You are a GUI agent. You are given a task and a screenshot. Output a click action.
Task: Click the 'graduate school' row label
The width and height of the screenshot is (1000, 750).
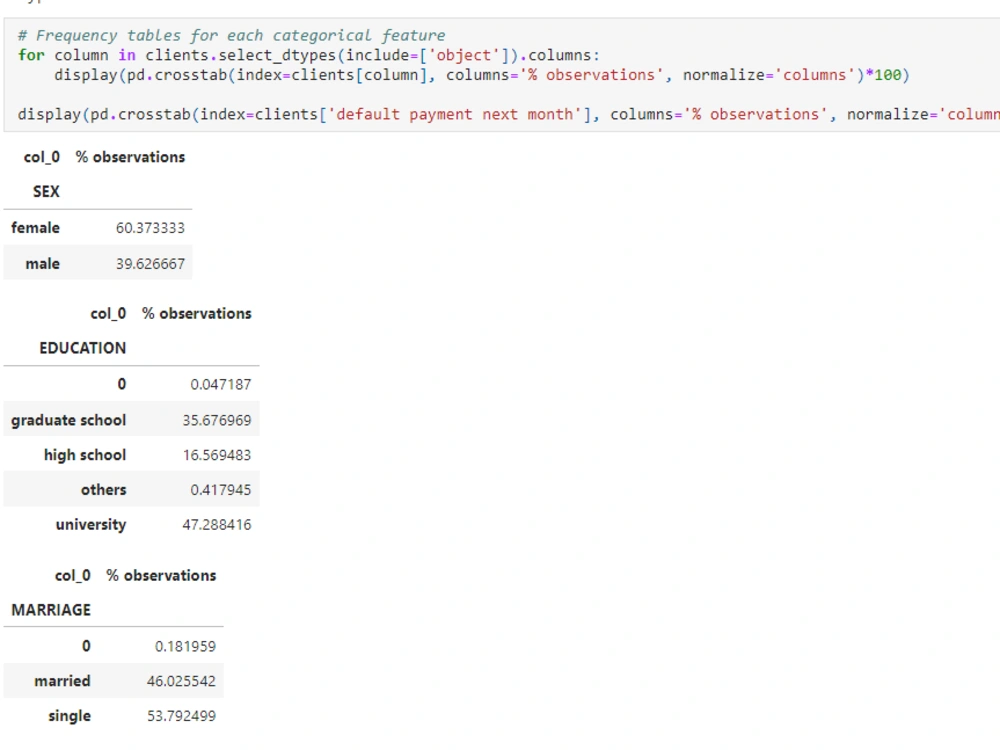click(x=69, y=420)
